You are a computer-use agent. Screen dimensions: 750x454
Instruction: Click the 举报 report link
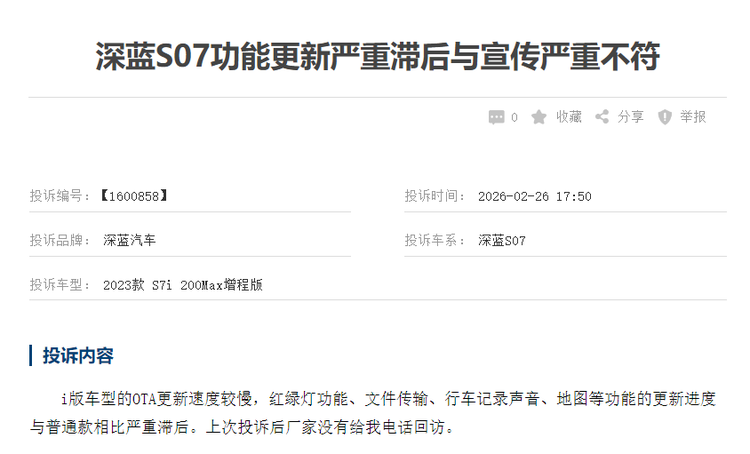coord(693,117)
